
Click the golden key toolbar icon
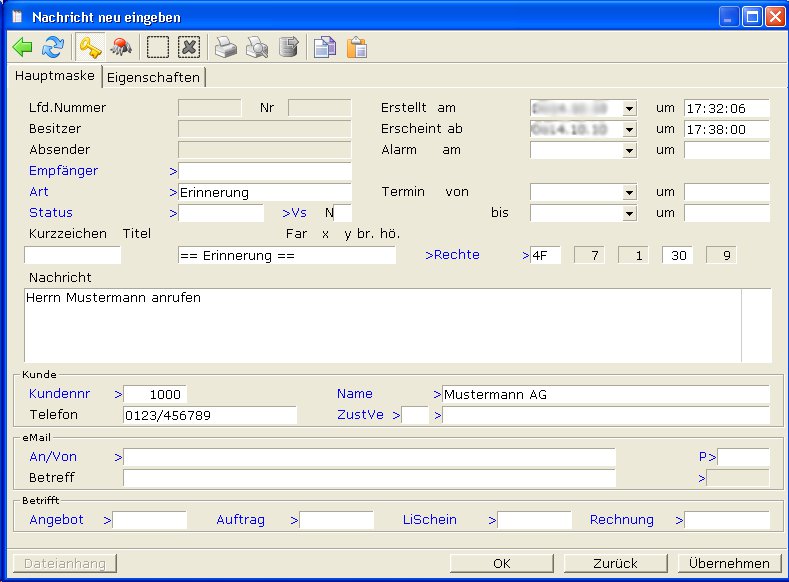[x=90, y=48]
